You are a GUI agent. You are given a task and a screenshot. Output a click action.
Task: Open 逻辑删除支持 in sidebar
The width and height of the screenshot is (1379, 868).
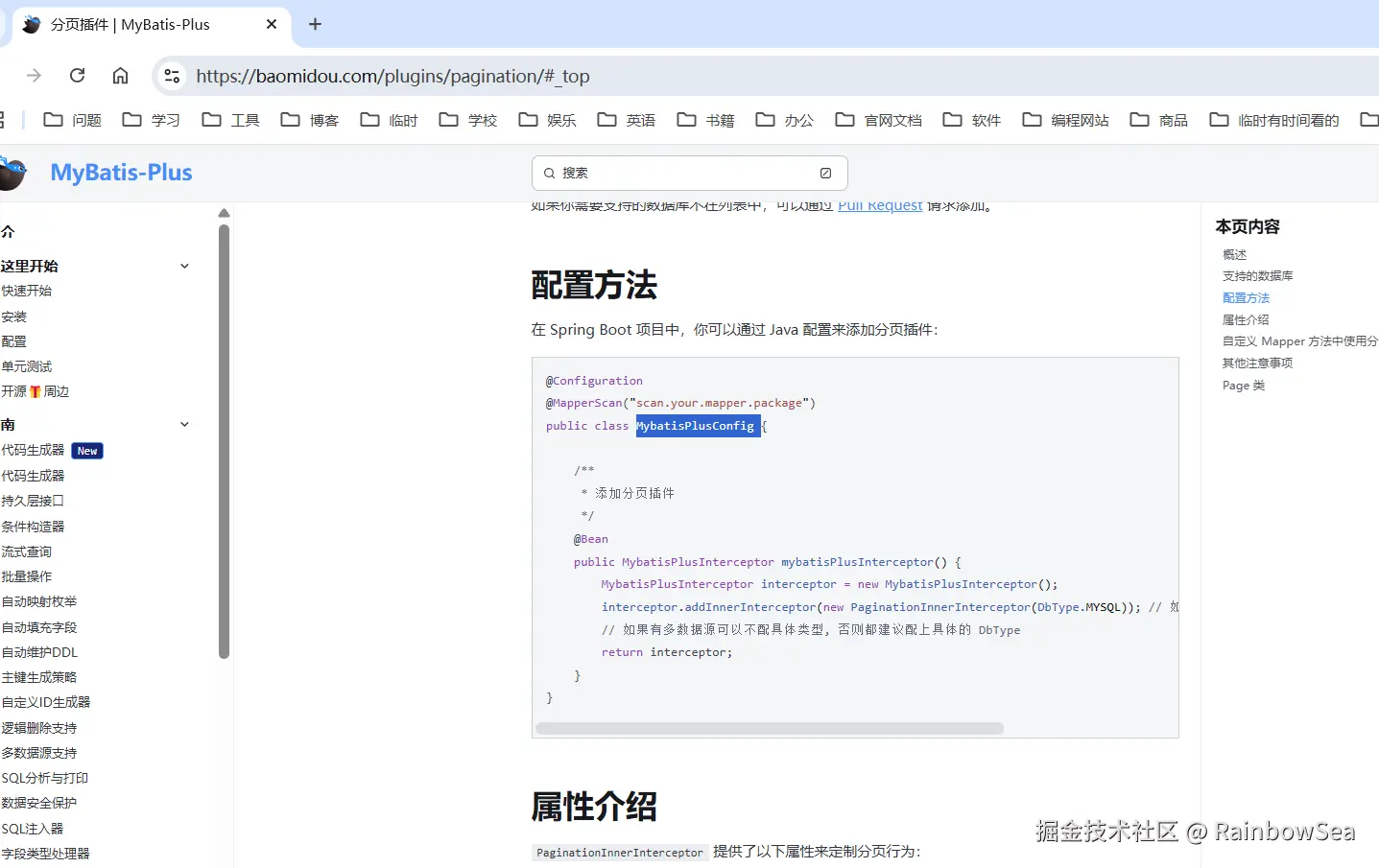coord(39,728)
